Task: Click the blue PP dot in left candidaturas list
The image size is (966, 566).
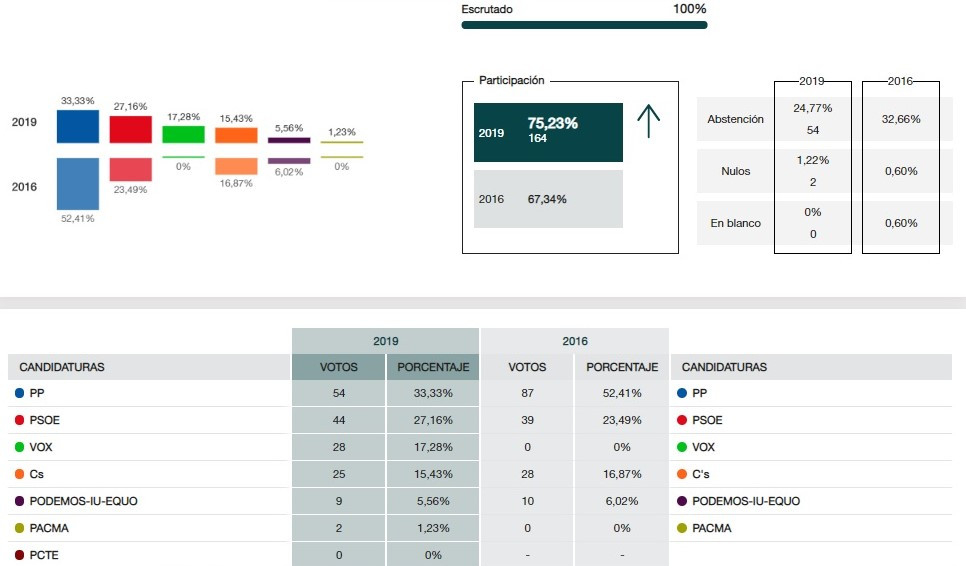Action: (19, 393)
